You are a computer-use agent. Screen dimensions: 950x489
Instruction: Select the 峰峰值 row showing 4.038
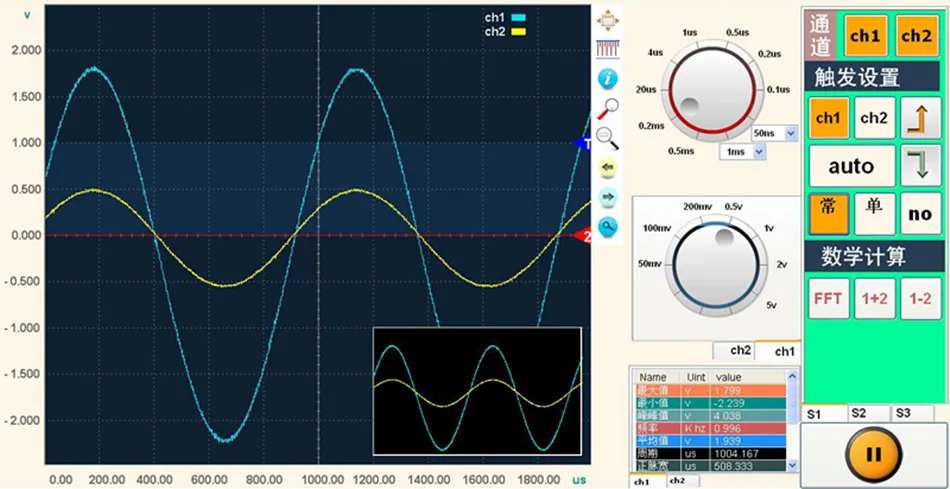(710, 416)
